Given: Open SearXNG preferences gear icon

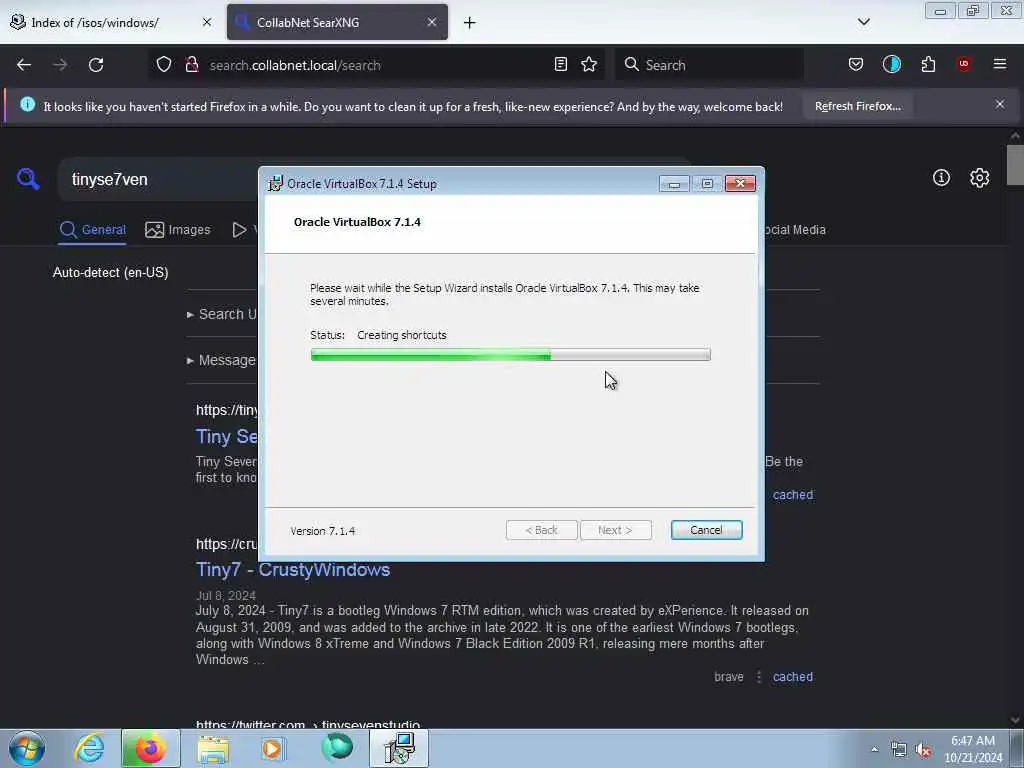Looking at the screenshot, I should point(979,178).
